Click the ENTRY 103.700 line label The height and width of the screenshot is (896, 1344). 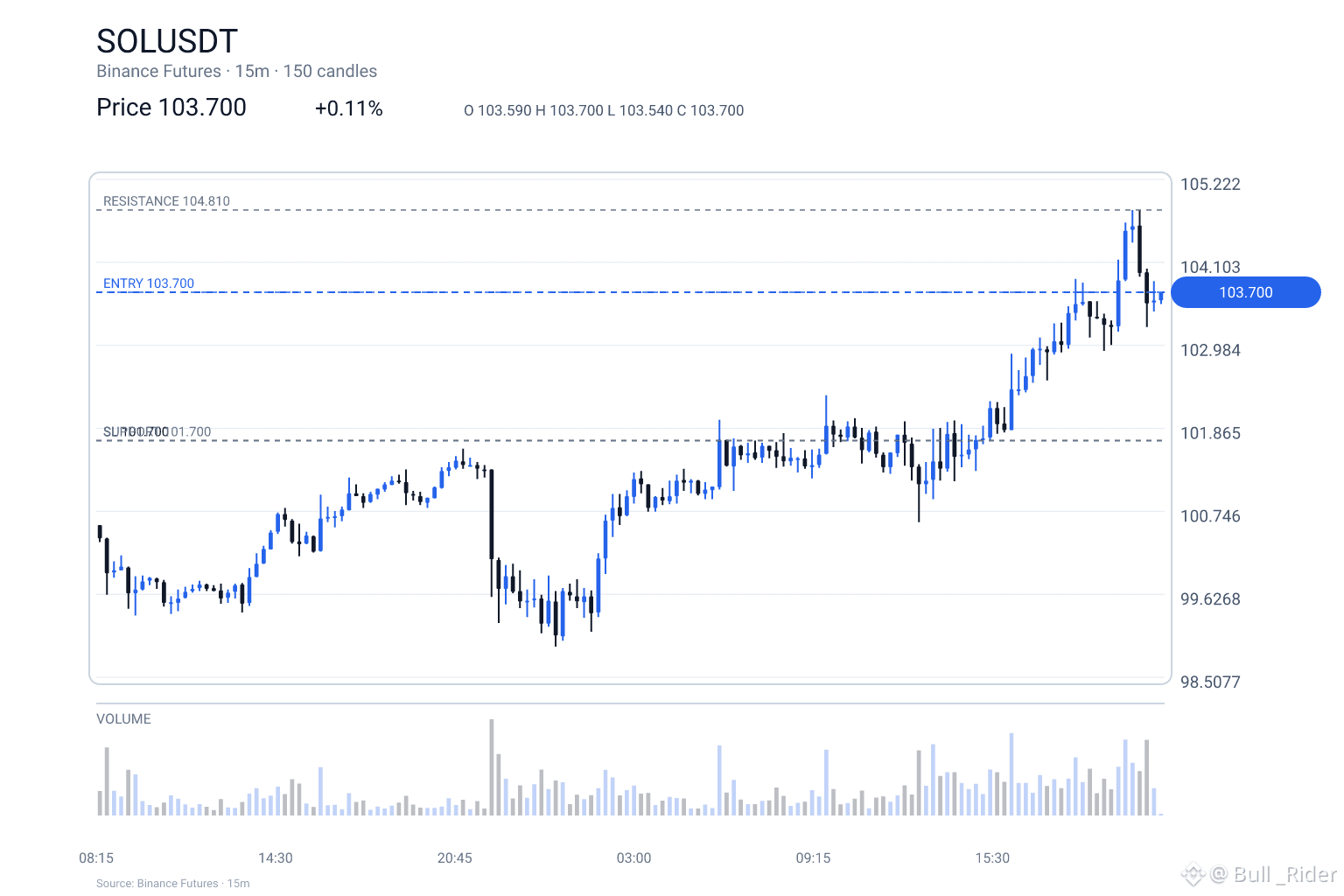tap(149, 283)
